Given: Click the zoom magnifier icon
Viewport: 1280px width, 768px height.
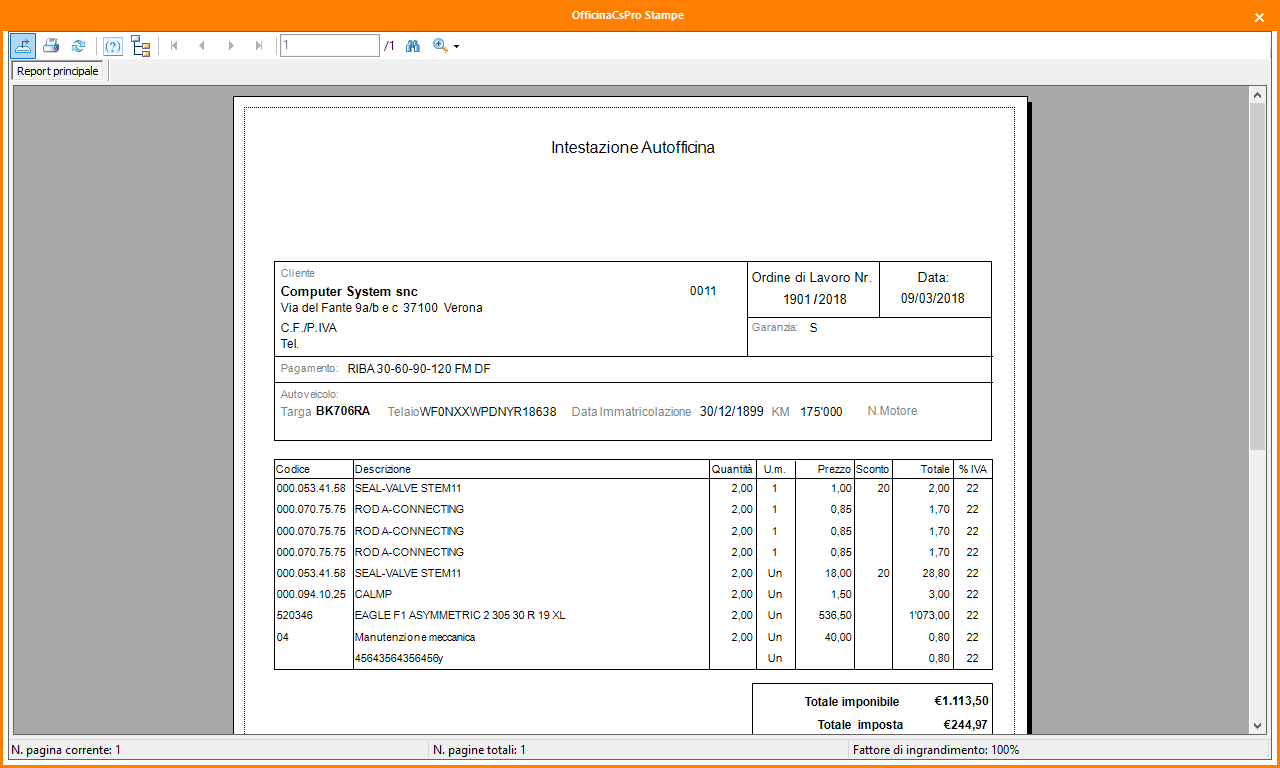Looking at the screenshot, I should pyautogui.click(x=440, y=46).
